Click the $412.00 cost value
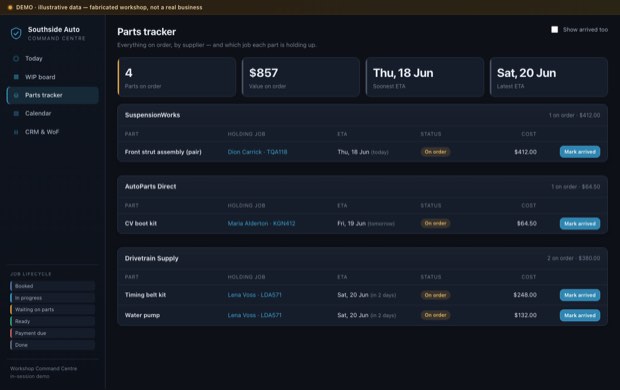This screenshot has width=620, height=390. tap(525, 152)
